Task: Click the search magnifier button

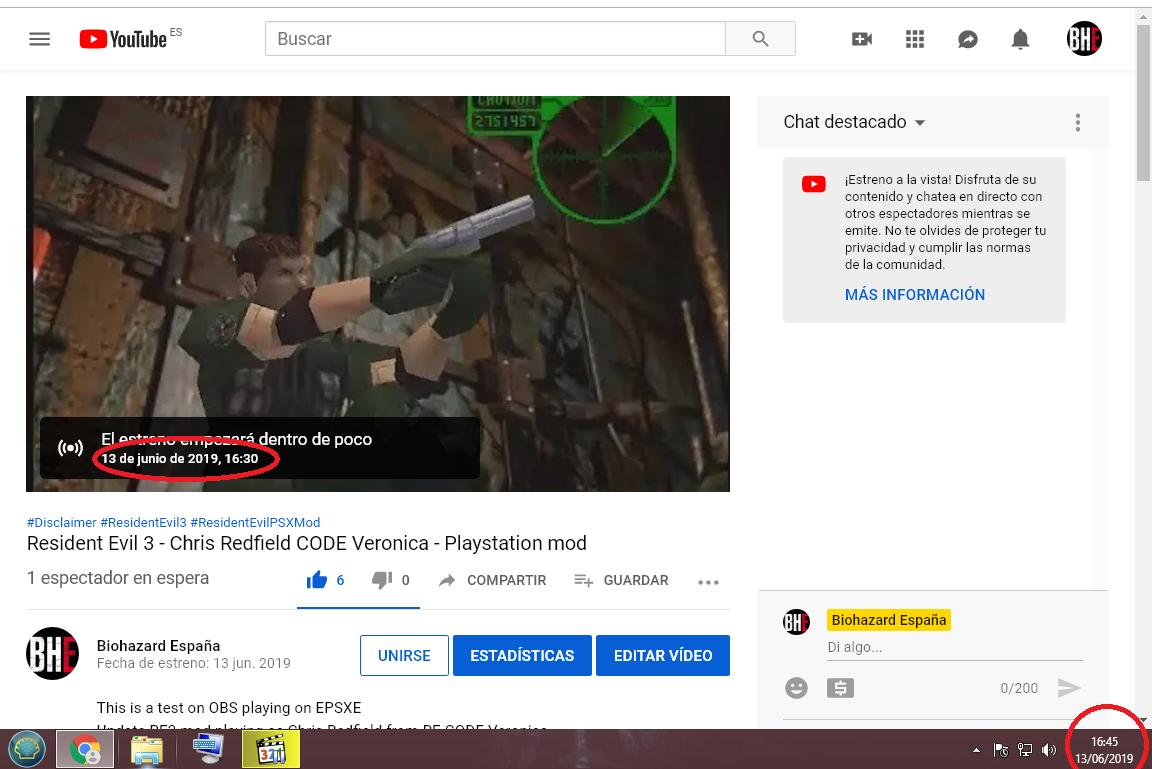Action: click(x=760, y=39)
